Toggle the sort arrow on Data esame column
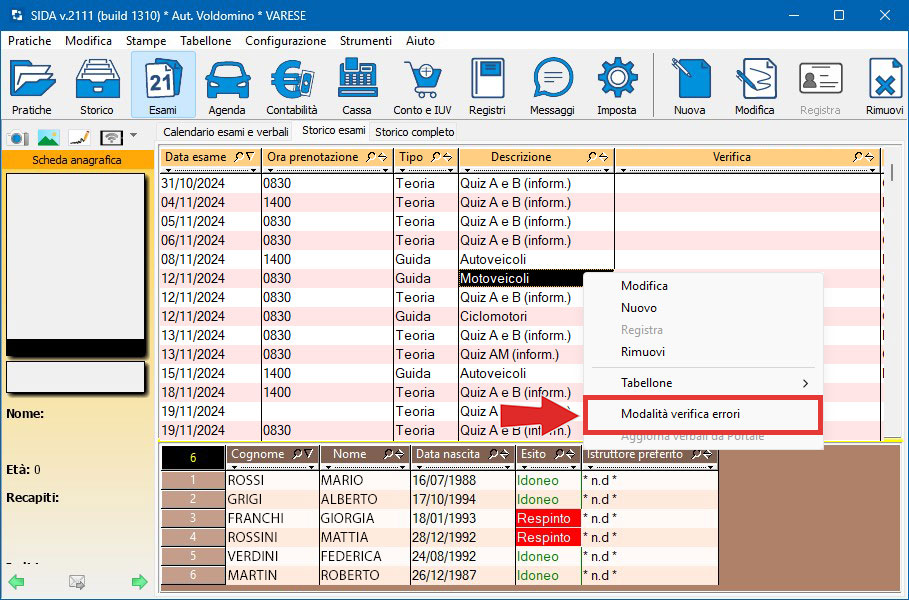Viewport: 909px width, 600px height. (x=249, y=157)
